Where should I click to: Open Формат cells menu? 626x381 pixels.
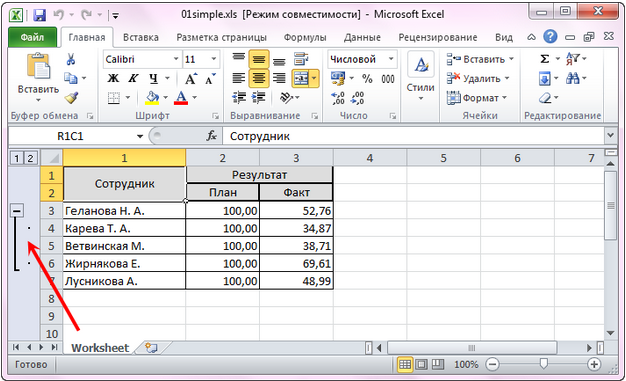(x=477, y=97)
